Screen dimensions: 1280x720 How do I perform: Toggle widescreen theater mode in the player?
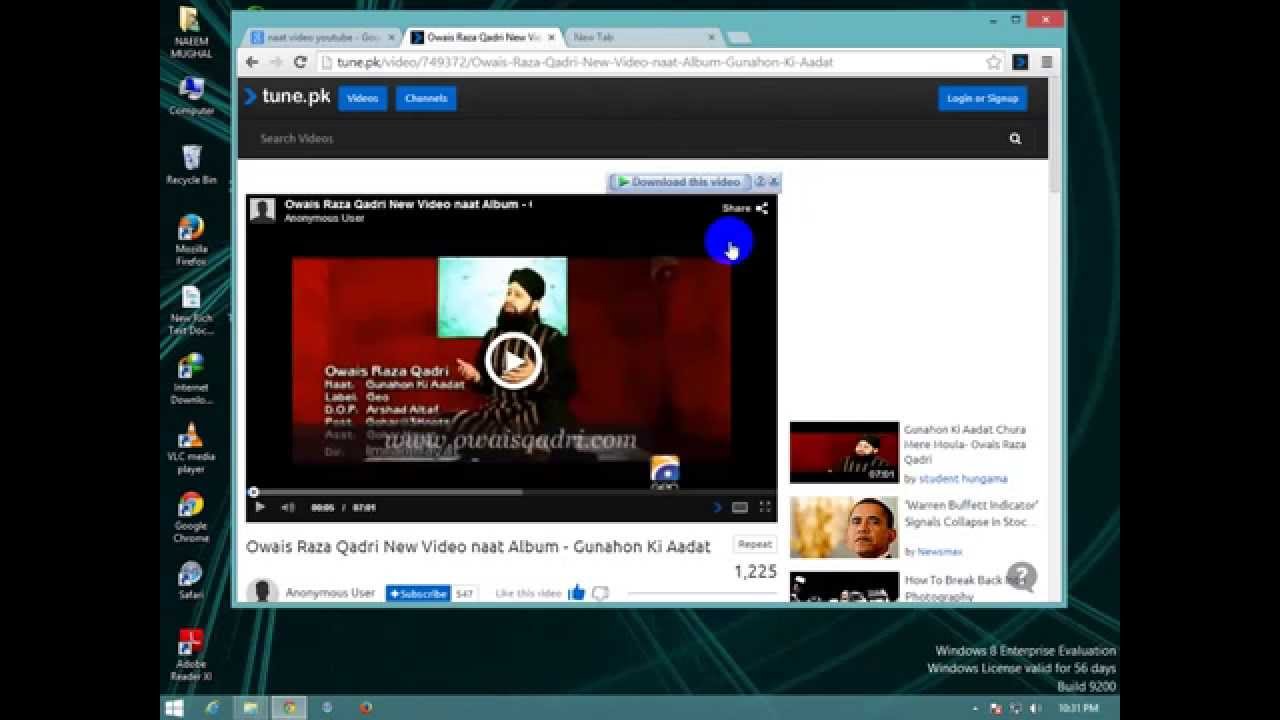click(x=740, y=507)
